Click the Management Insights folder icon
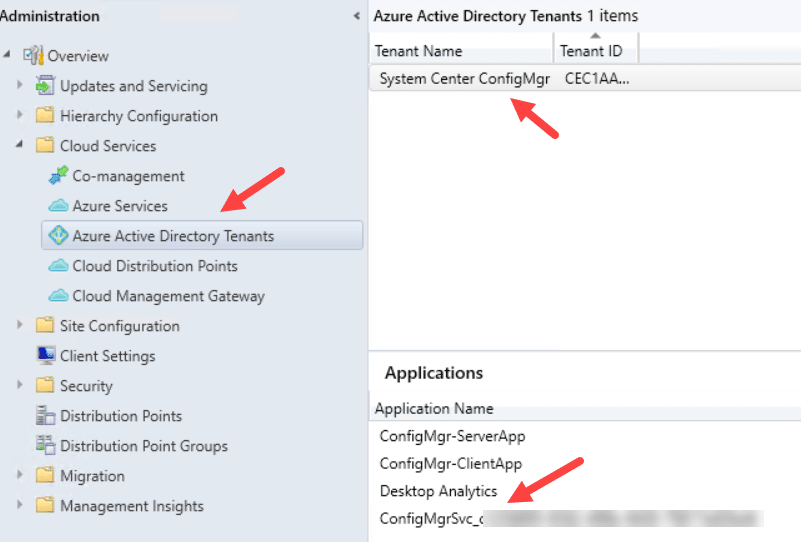Screen dimensions: 801x542 45,505
